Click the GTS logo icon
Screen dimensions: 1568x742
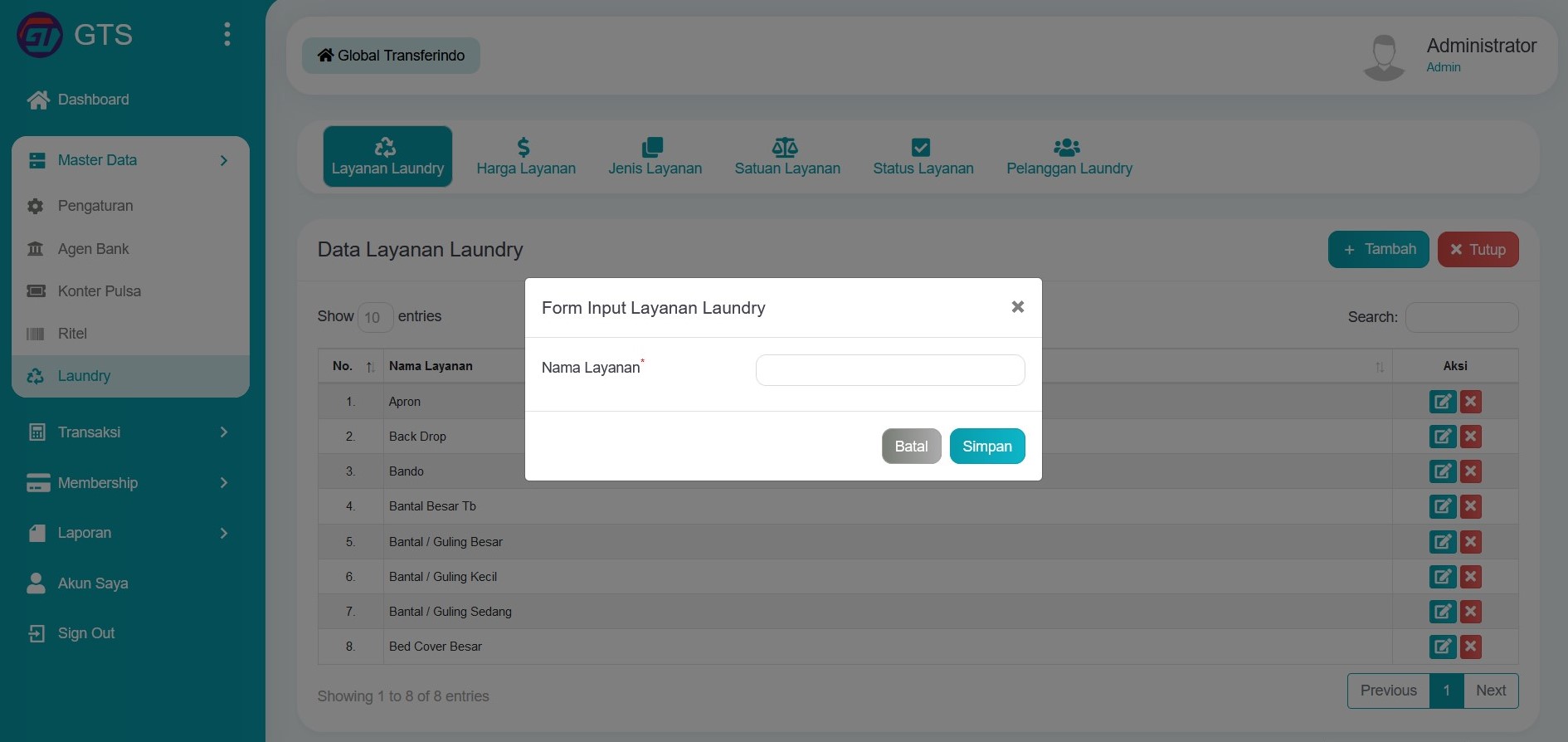click(x=40, y=35)
